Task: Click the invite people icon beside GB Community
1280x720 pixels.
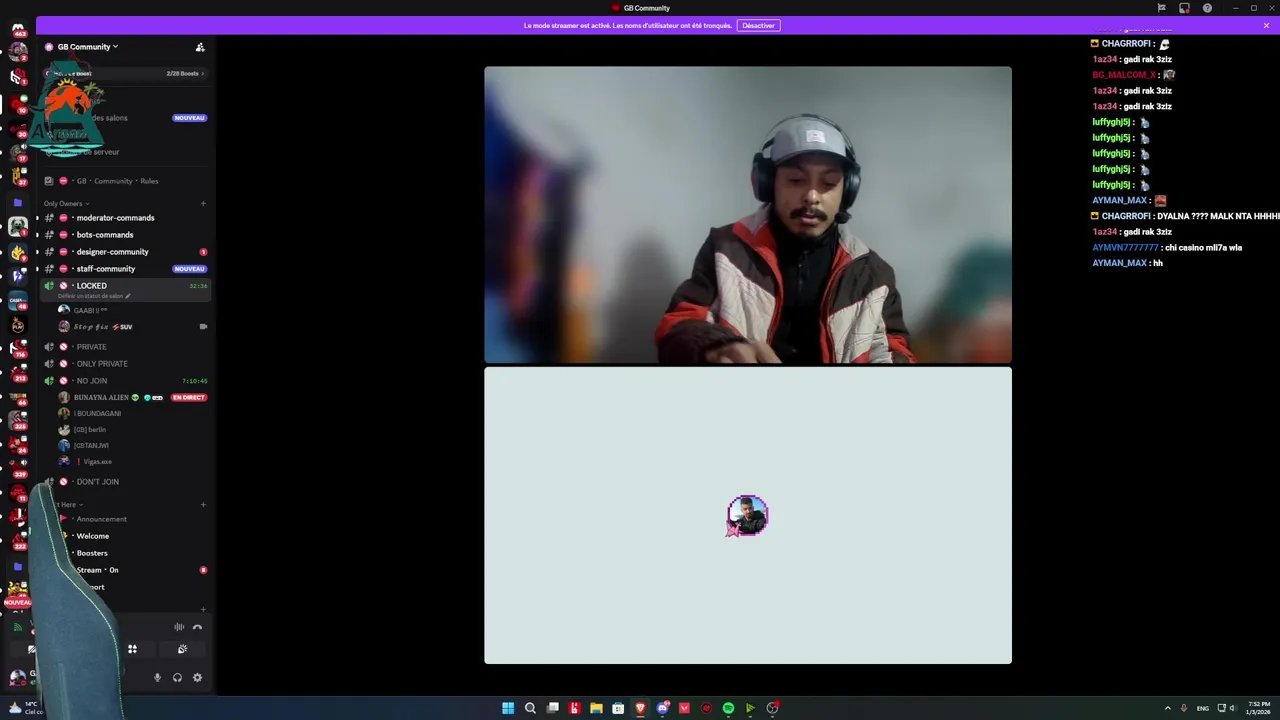Action: coord(200,47)
